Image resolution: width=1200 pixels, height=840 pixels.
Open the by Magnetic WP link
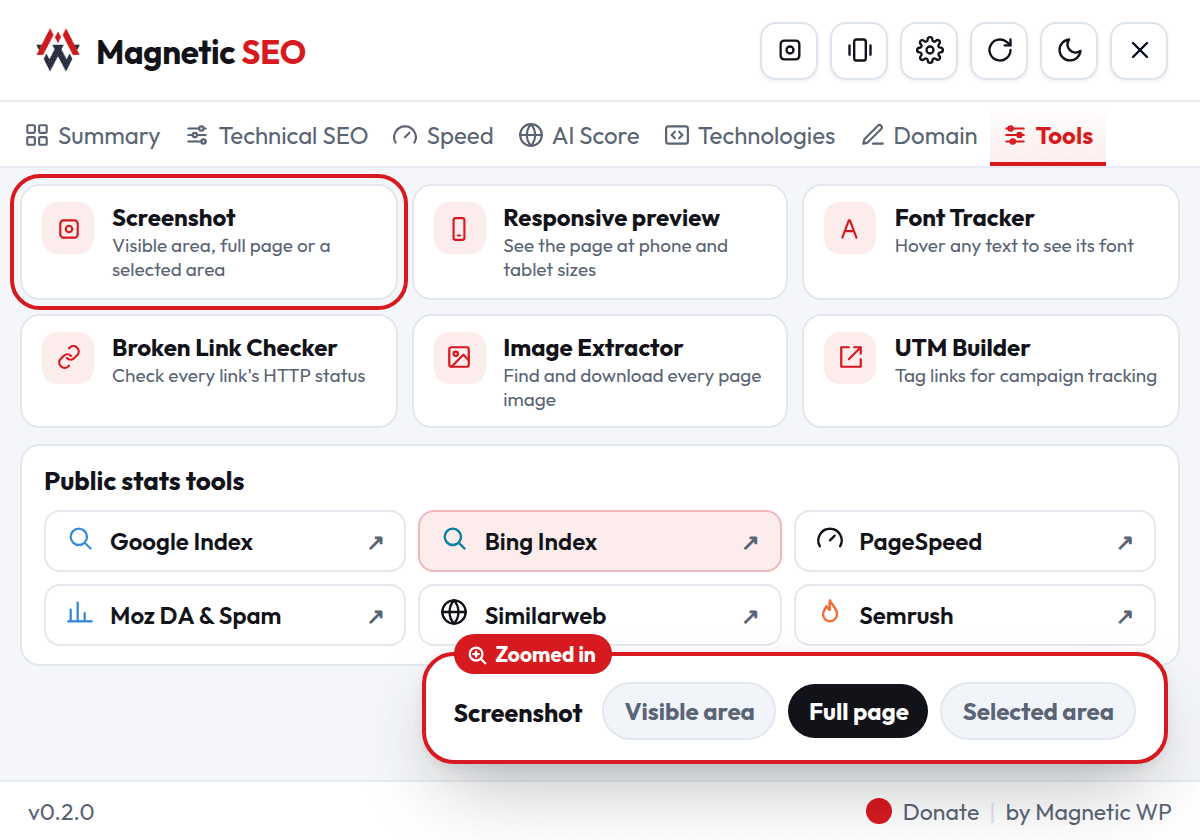coord(1088,812)
